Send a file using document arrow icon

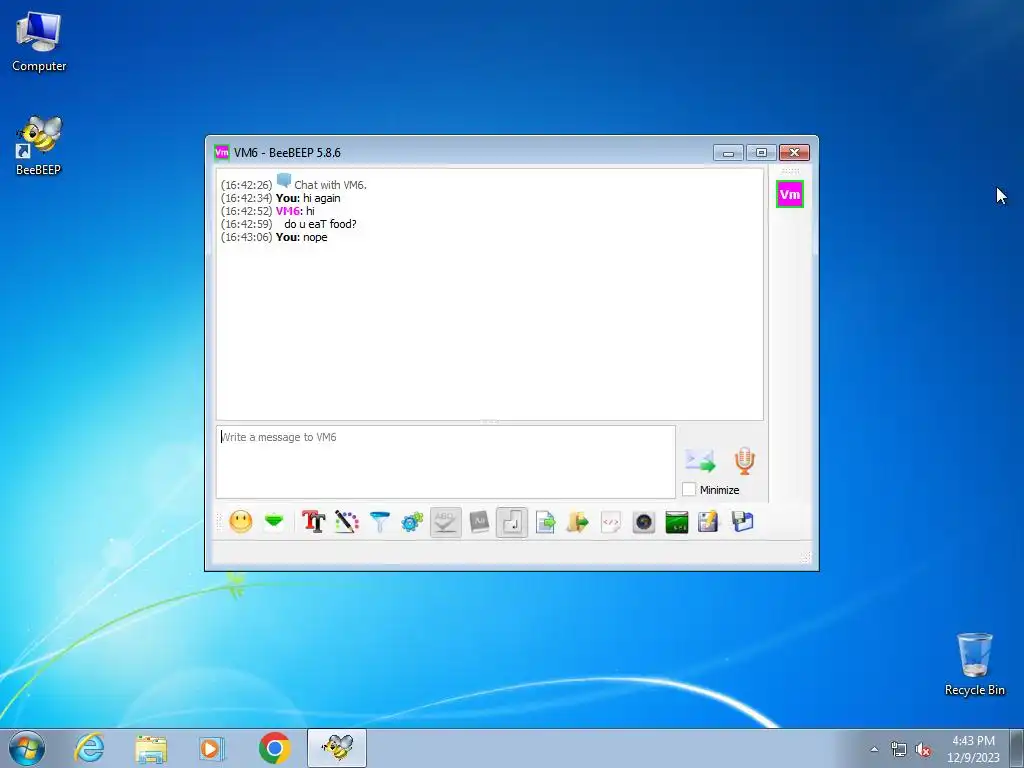(x=545, y=522)
